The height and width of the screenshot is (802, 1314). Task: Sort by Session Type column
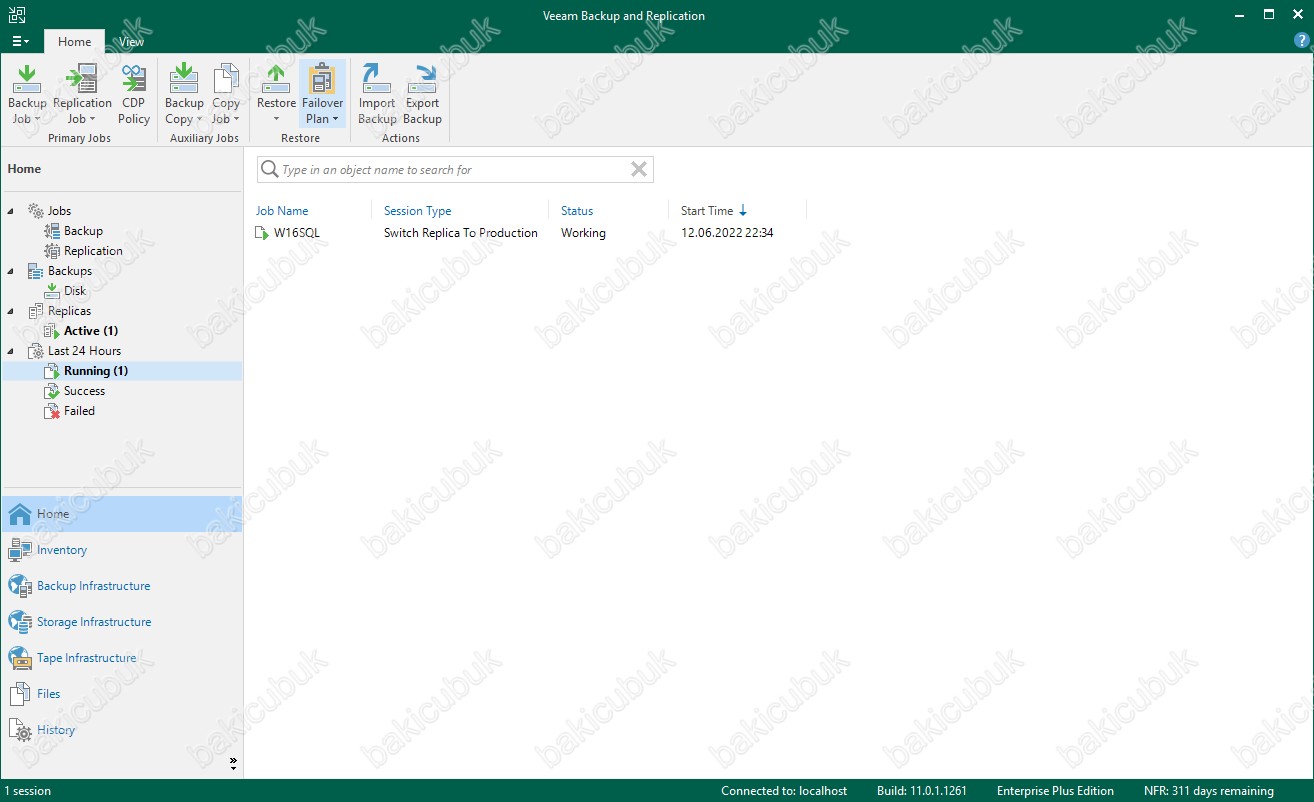[x=417, y=211]
